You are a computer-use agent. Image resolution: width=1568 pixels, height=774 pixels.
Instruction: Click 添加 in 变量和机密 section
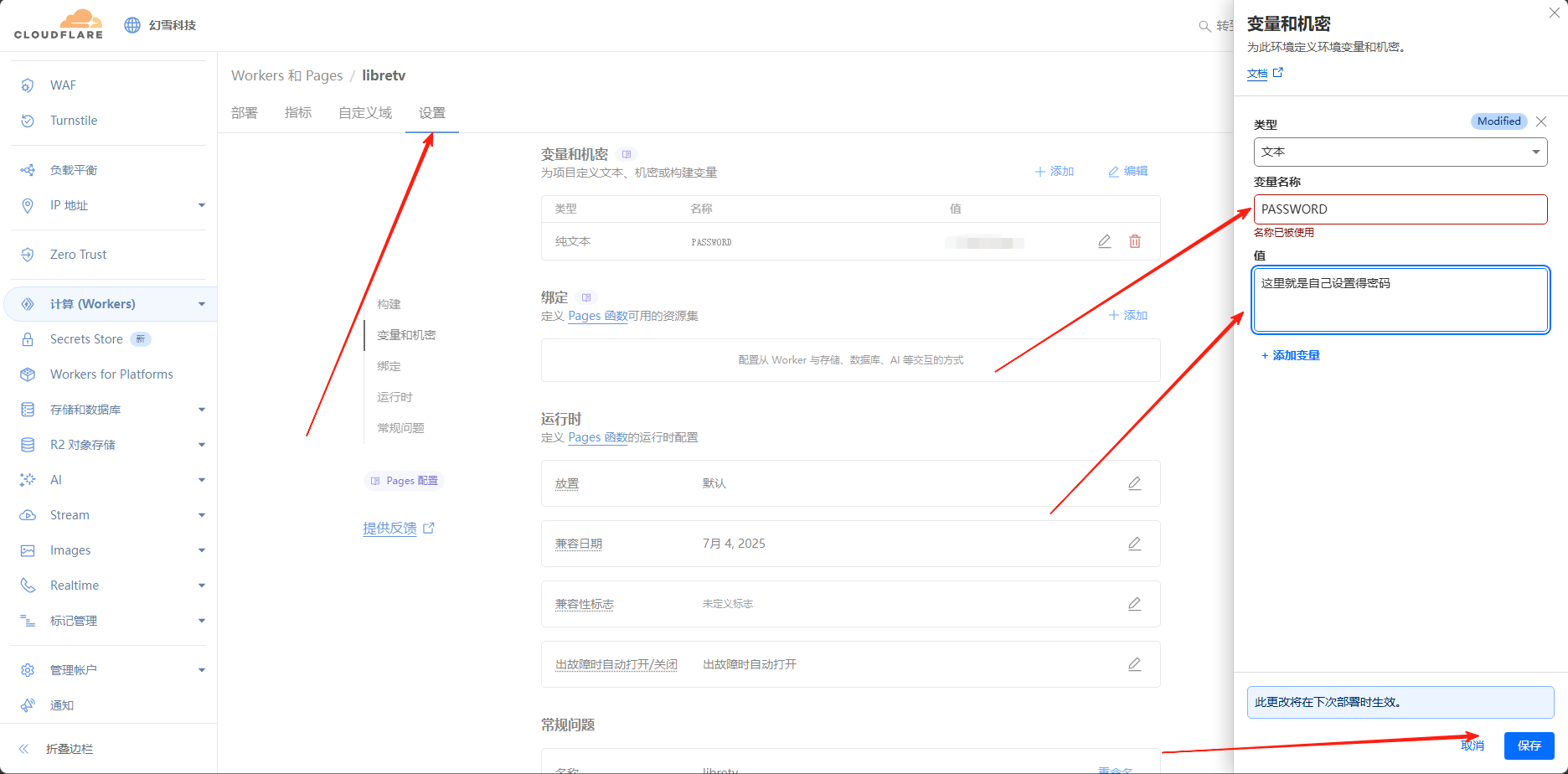click(1055, 171)
